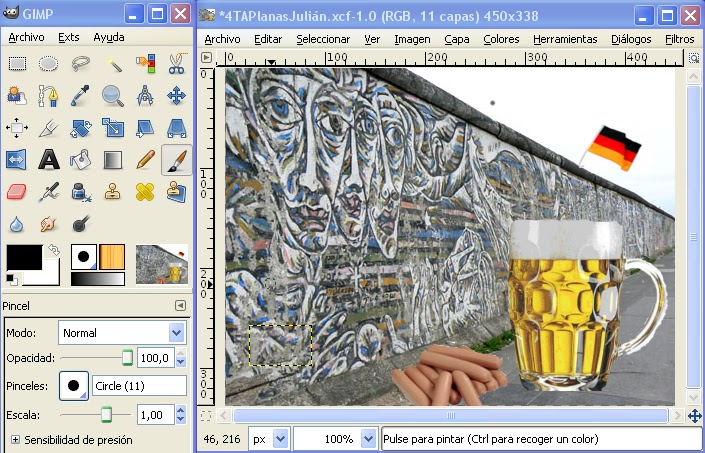Select the Rotate tool
This screenshot has width=705, height=453.
[x=80, y=128]
